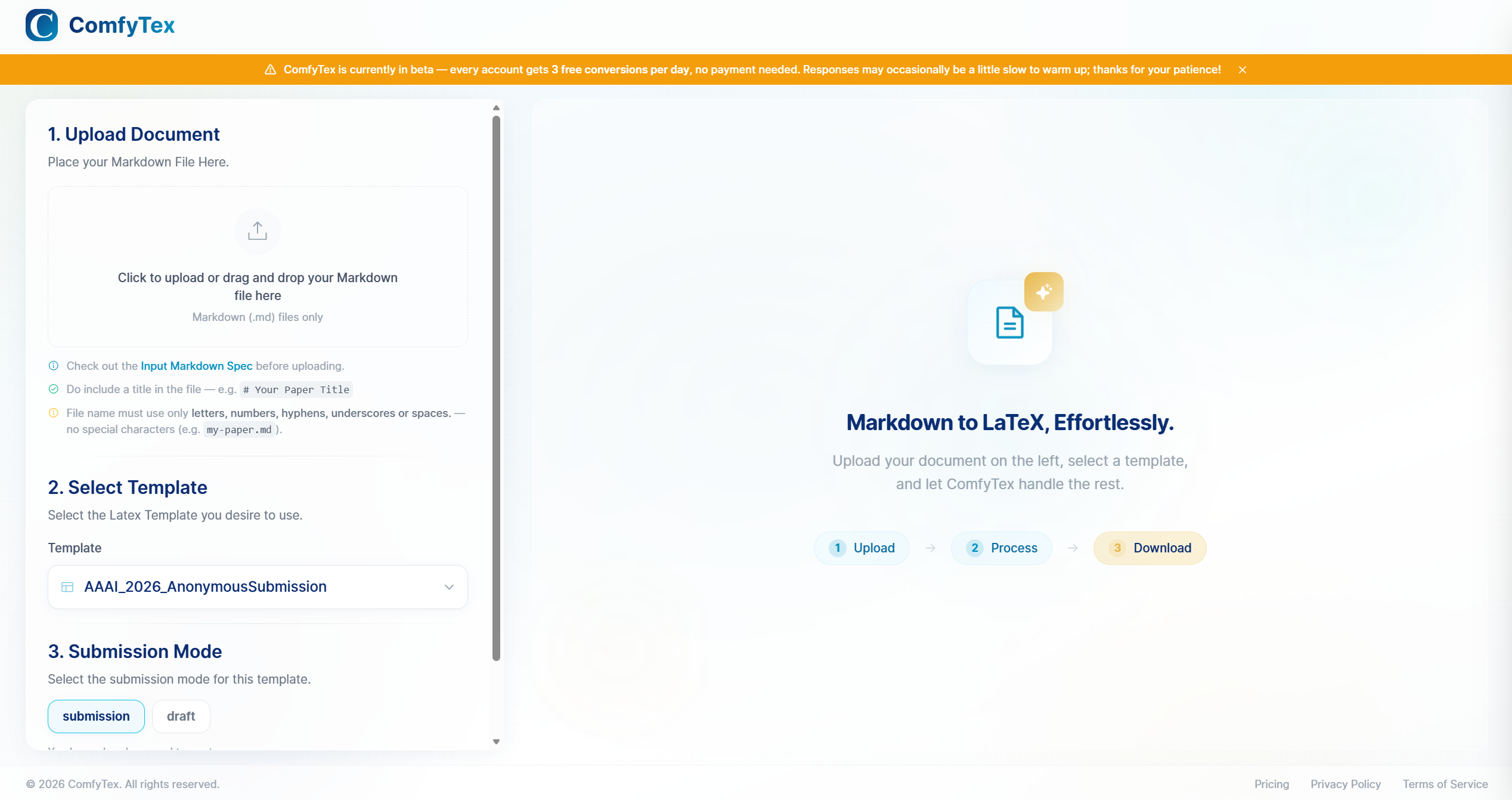Click the 'Markdown to LaTeX, Effortlessly.' headline

(1010, 422)
